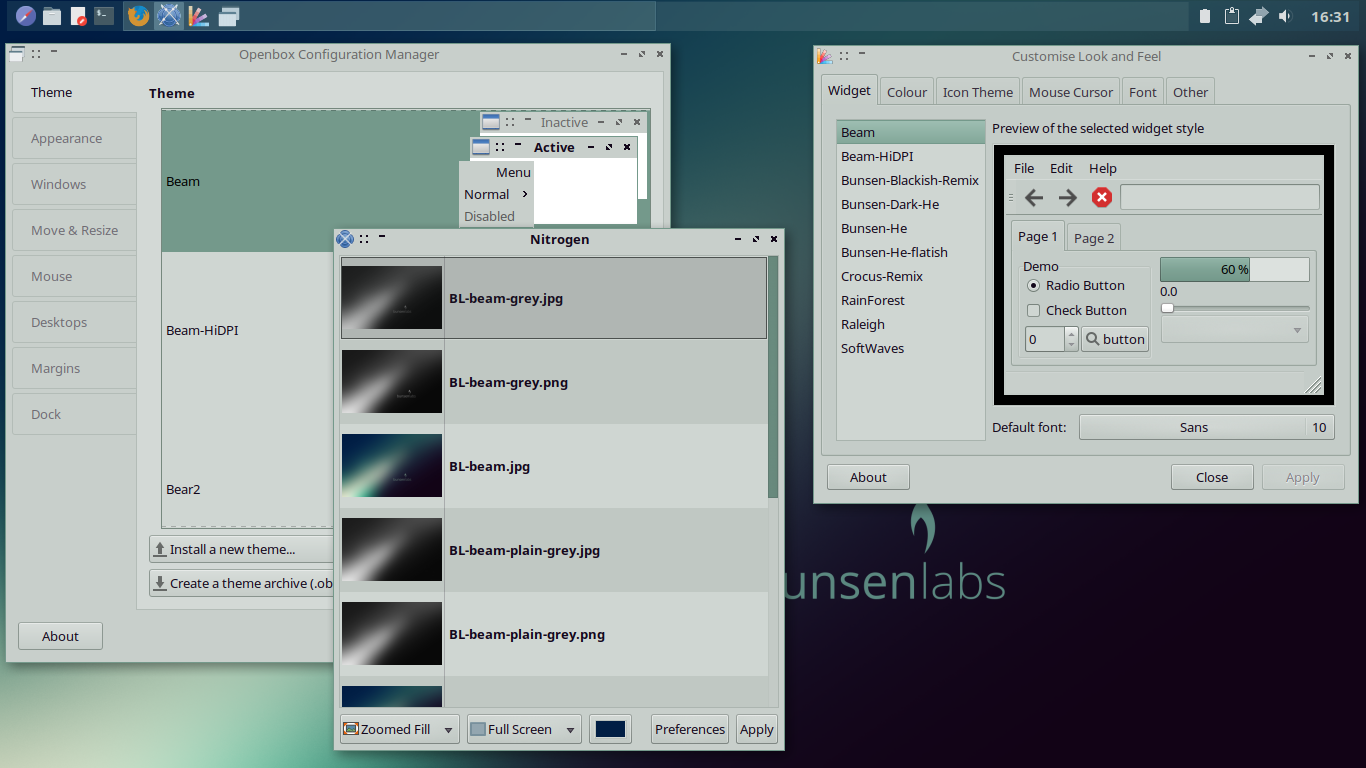Switch to Firefox in the taskbar
Image resolution: width=1366 pixels, height=768 pixels.
click(139, 16)
